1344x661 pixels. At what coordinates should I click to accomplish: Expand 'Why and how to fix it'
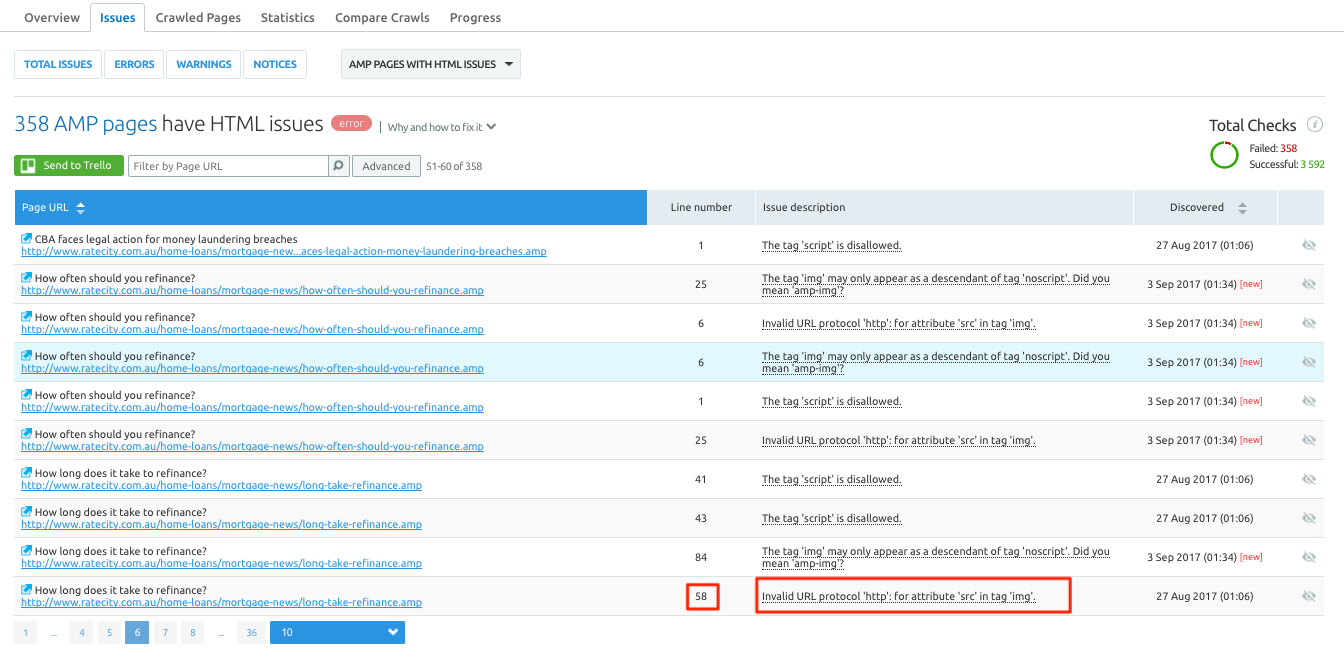(x=441, y=127)
